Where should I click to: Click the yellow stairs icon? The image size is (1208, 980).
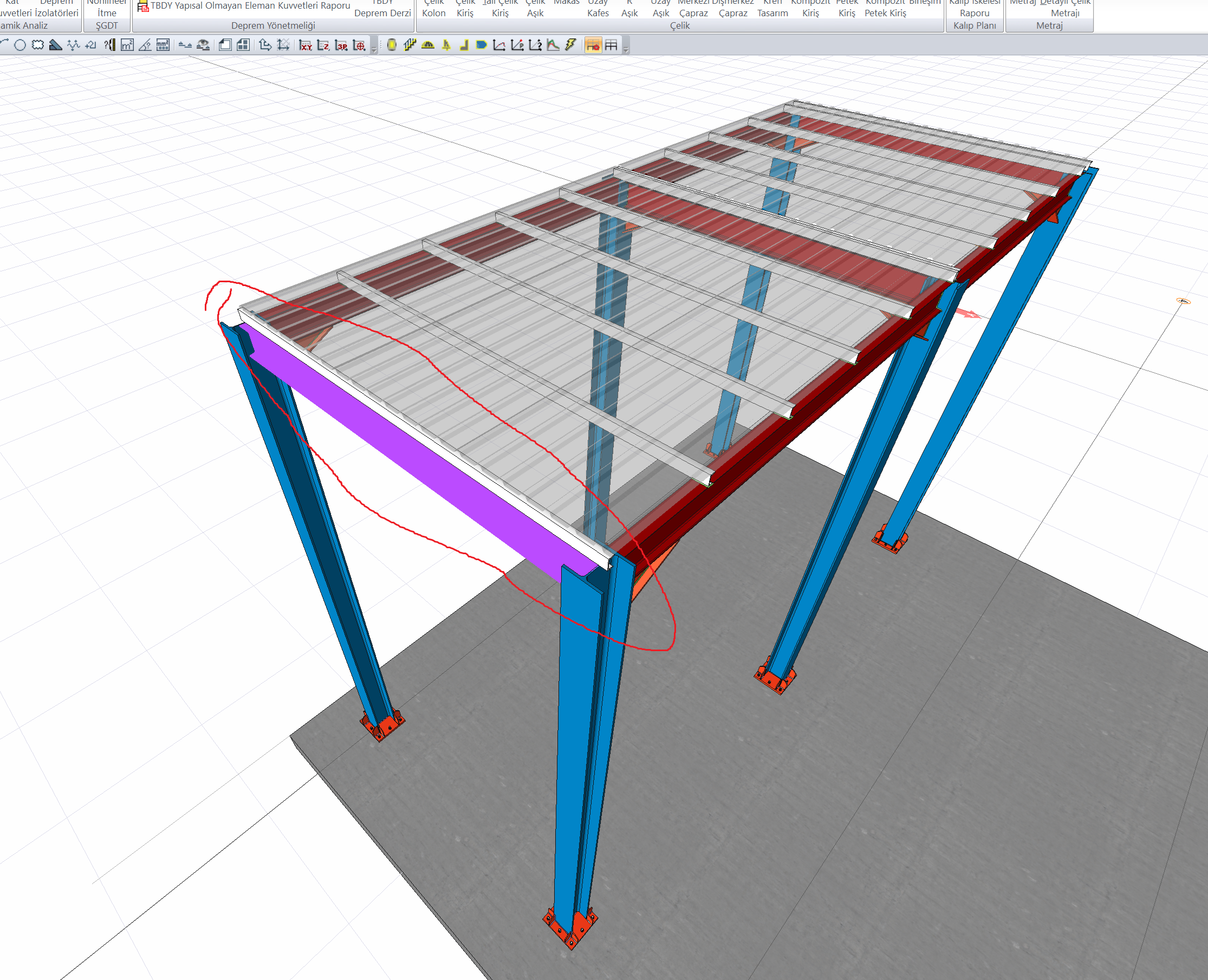[x=410, y=45]
